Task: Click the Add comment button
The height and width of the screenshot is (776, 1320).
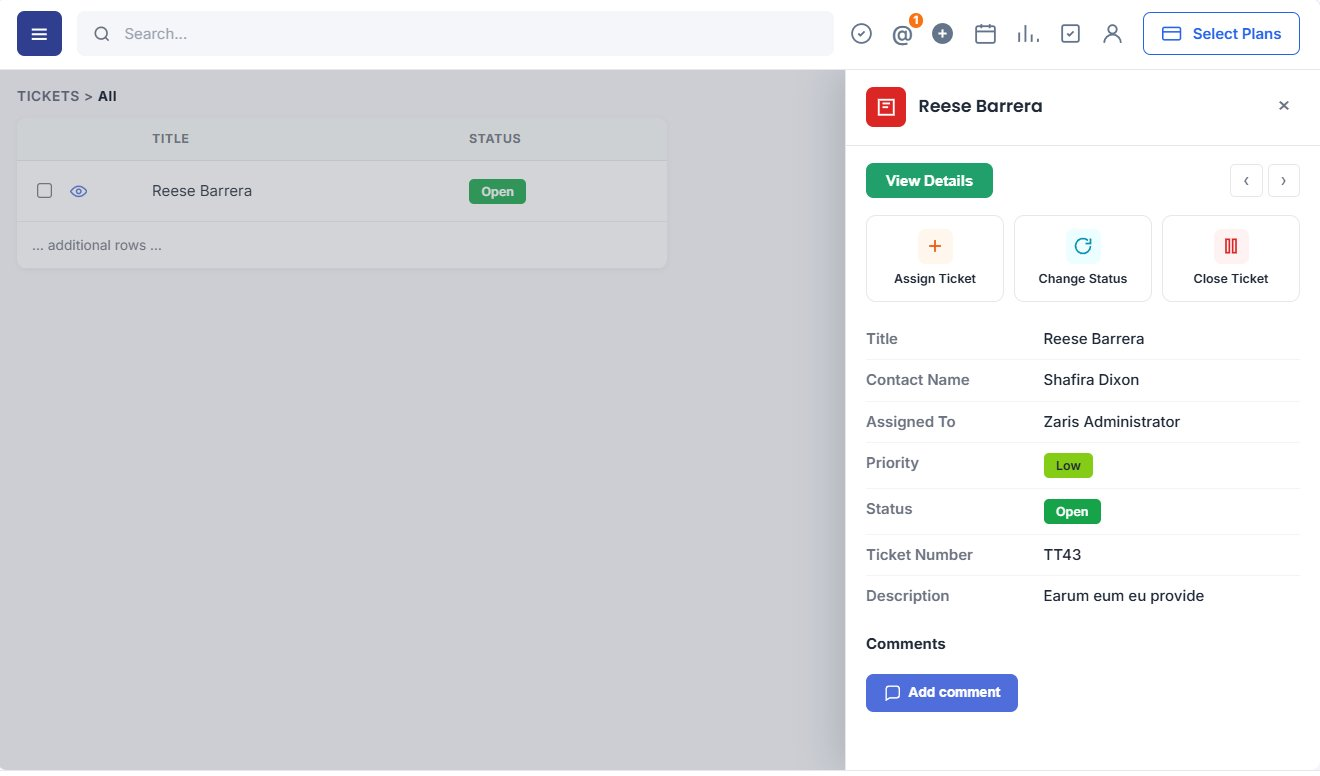Action: (x=942, y=693)
